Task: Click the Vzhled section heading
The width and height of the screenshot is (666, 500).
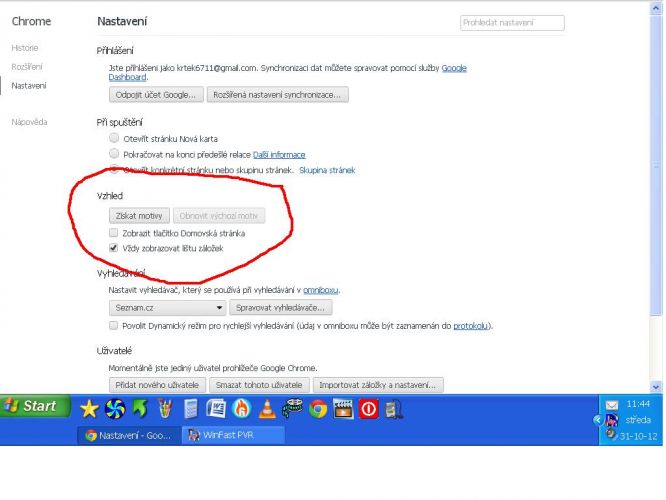Action: (110, 196)
